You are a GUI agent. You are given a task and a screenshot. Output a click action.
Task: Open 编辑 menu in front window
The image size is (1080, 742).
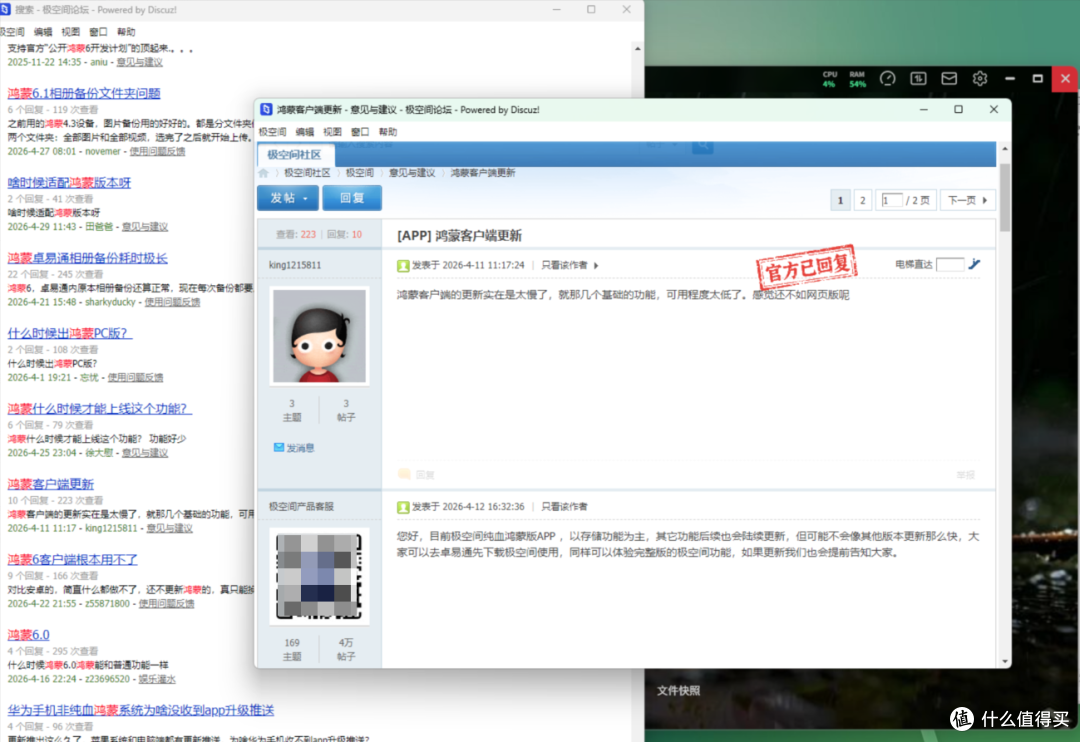click(305, 132)
